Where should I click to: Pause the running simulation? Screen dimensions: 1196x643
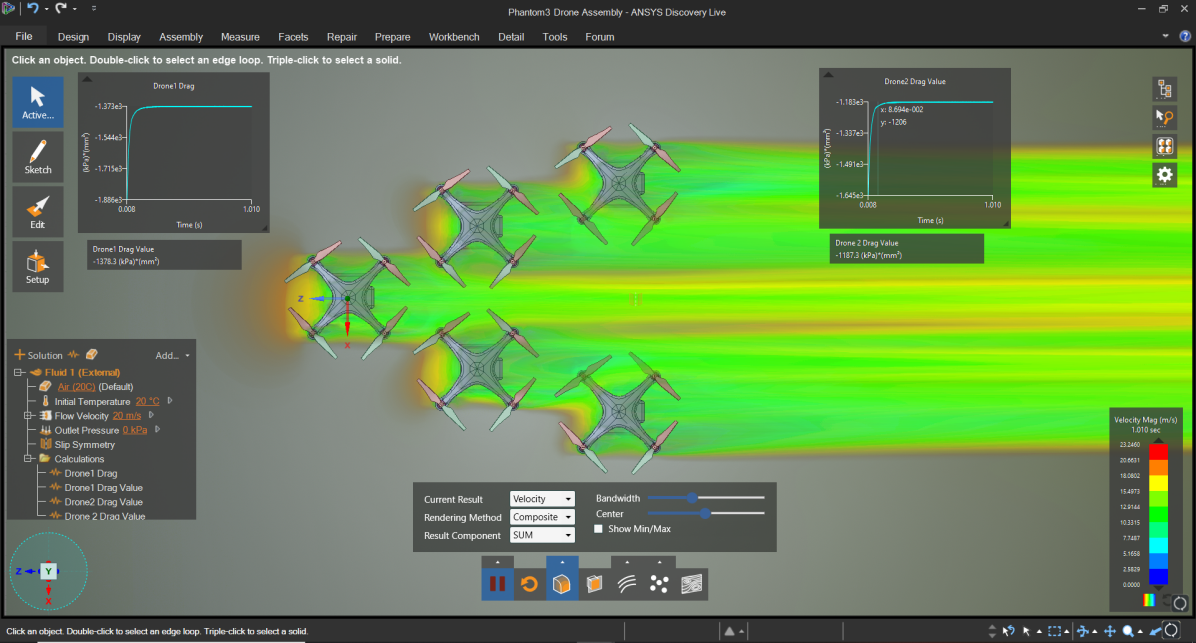click(x=497, y=584)
